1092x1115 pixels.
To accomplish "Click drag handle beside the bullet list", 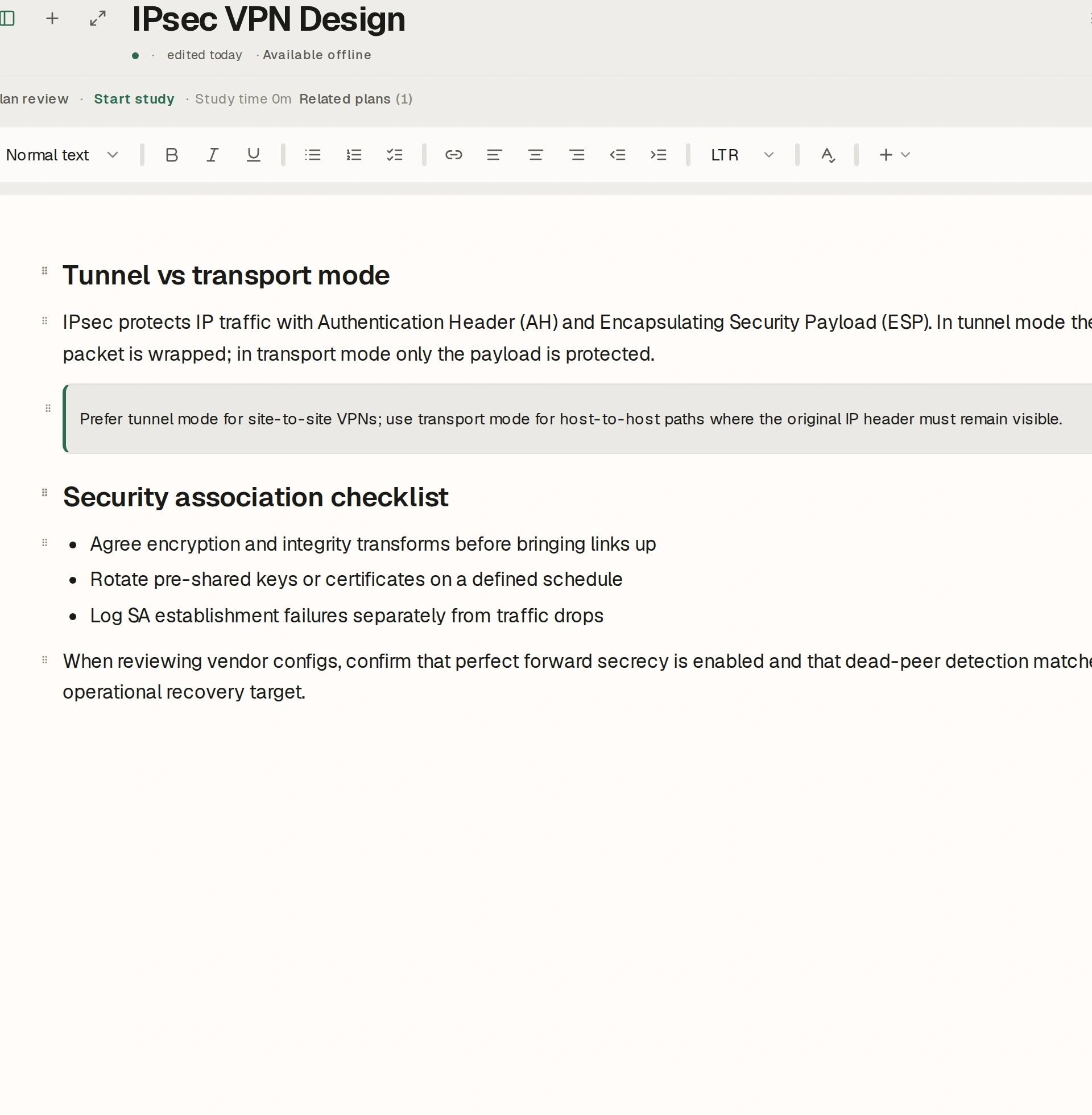I will pyautogui.click(x=45, y=543).
